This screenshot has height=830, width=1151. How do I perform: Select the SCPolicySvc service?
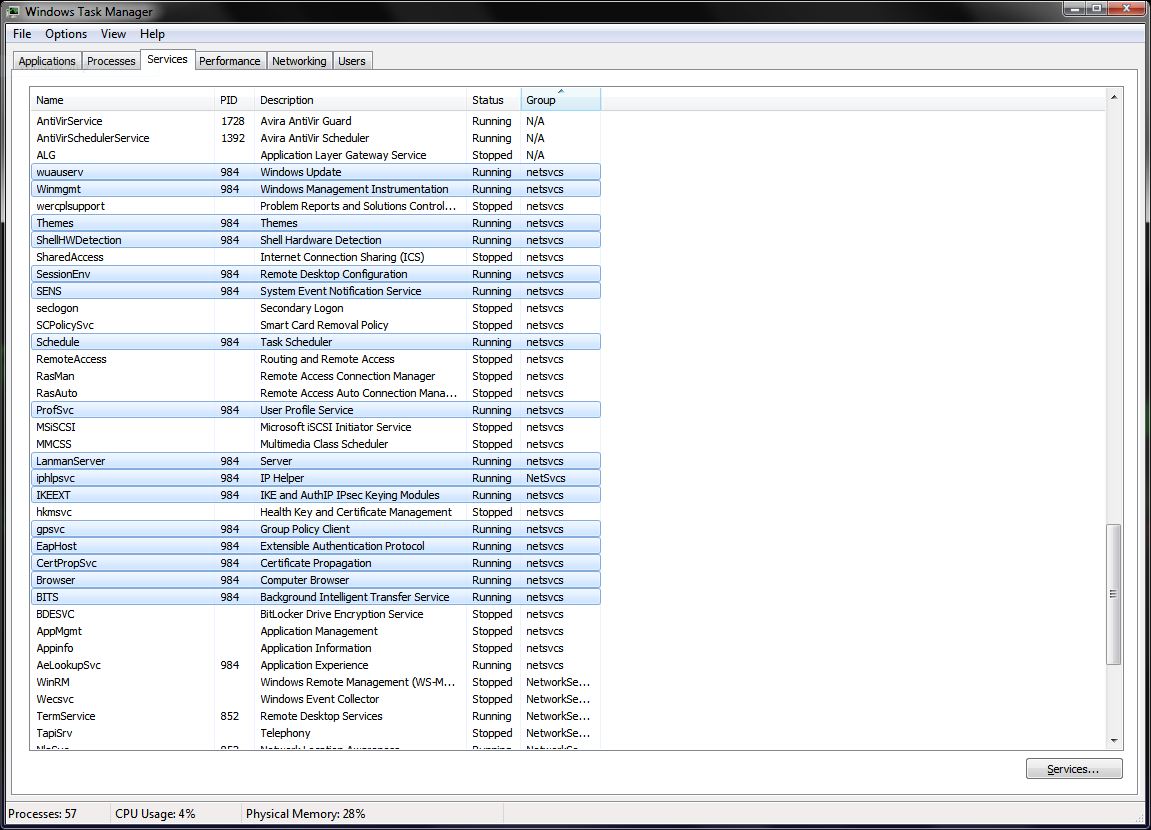tap(316, 325)
